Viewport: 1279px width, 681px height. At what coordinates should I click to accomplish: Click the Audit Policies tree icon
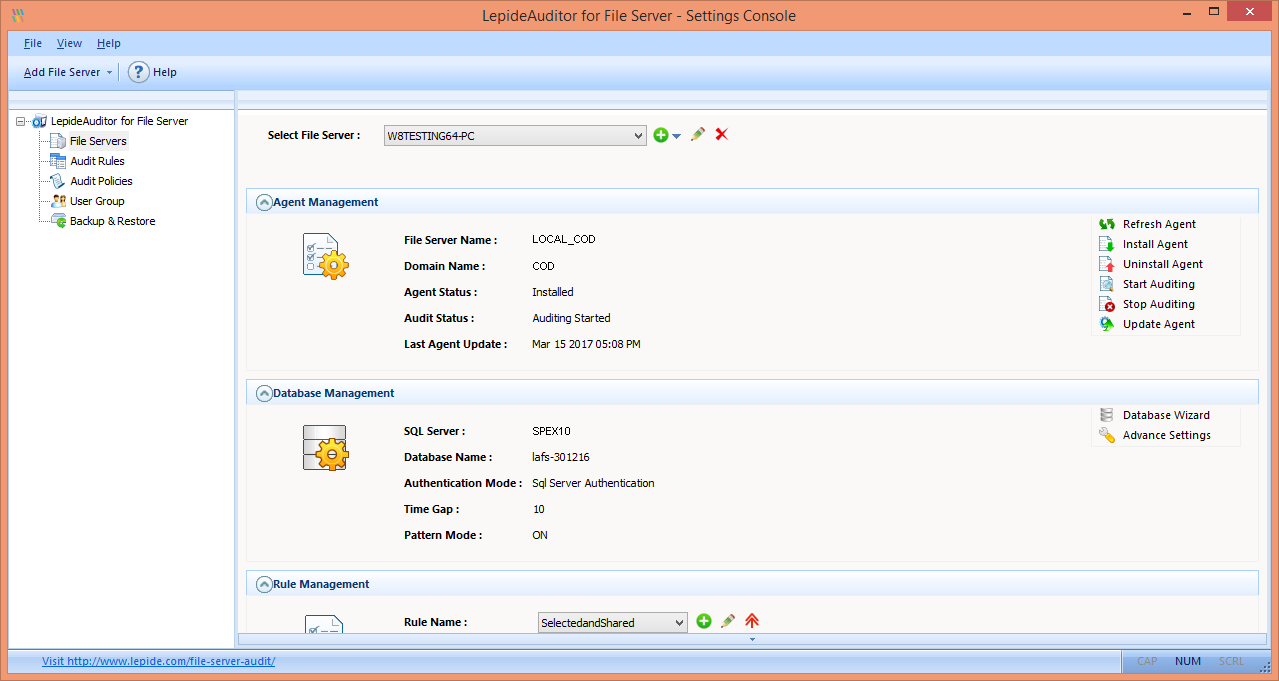59,181
